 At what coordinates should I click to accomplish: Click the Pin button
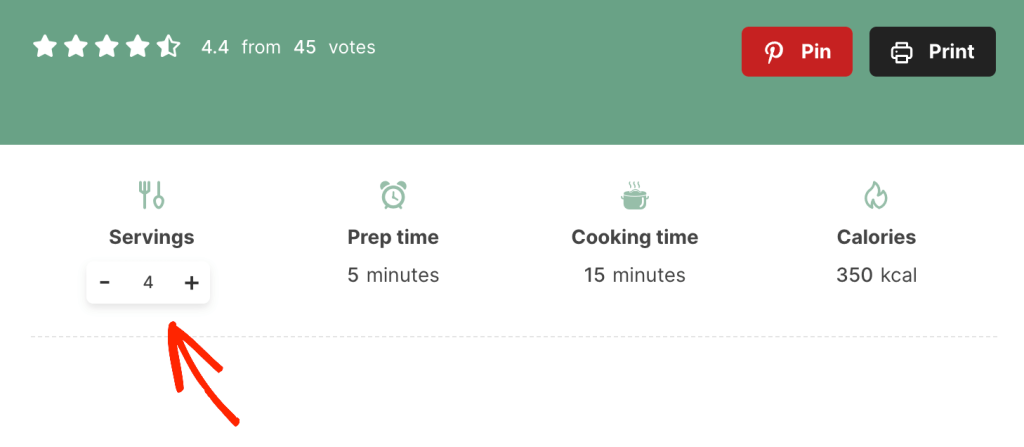pos(796,52)
